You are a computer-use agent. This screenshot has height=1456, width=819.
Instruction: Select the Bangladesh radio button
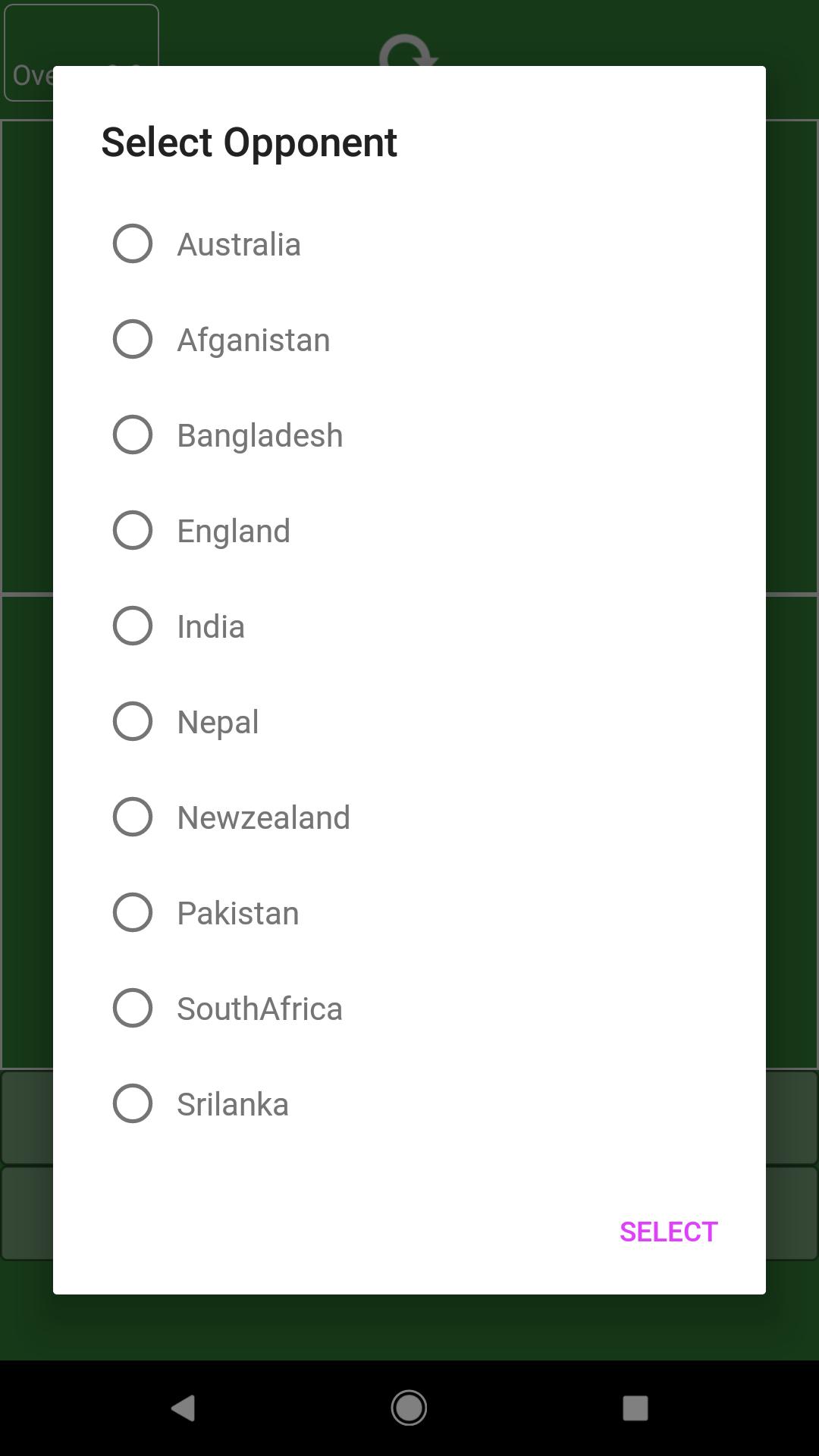point(132,435)
